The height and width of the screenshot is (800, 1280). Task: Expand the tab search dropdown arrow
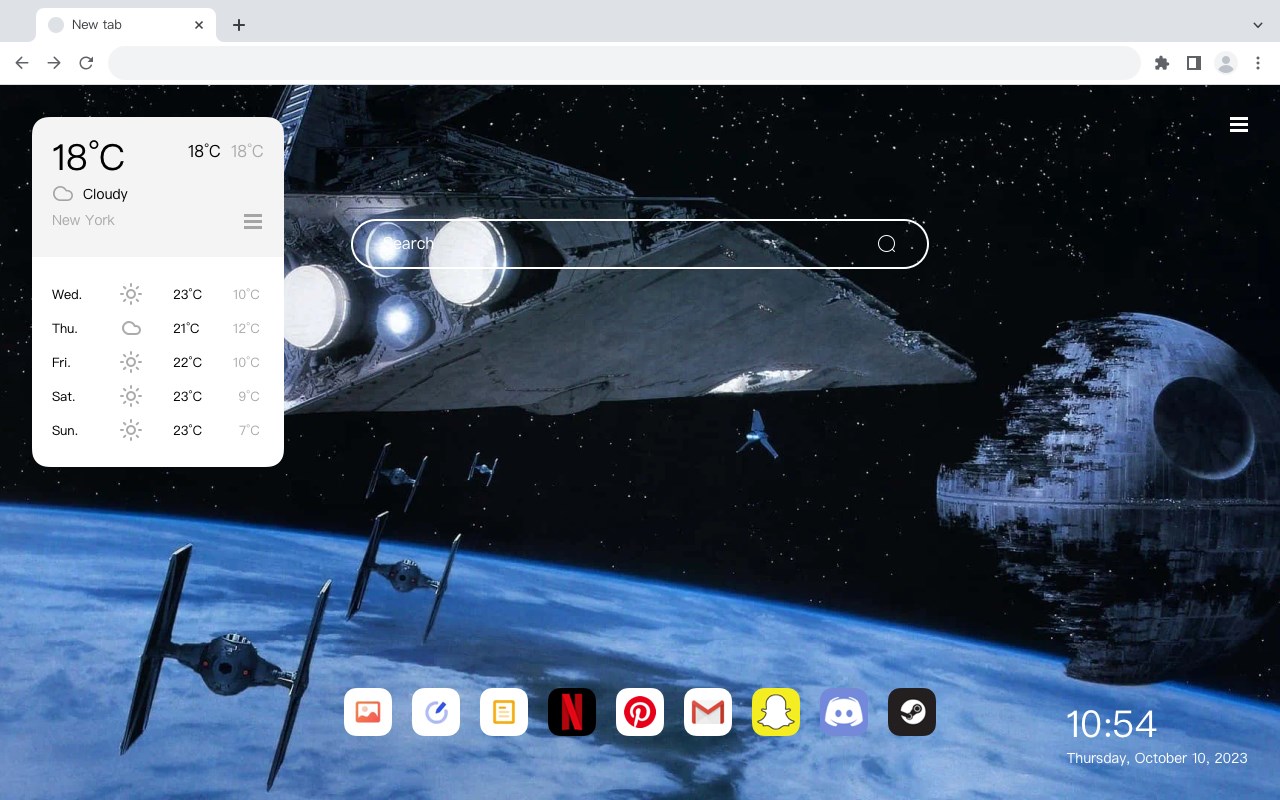1258,25
